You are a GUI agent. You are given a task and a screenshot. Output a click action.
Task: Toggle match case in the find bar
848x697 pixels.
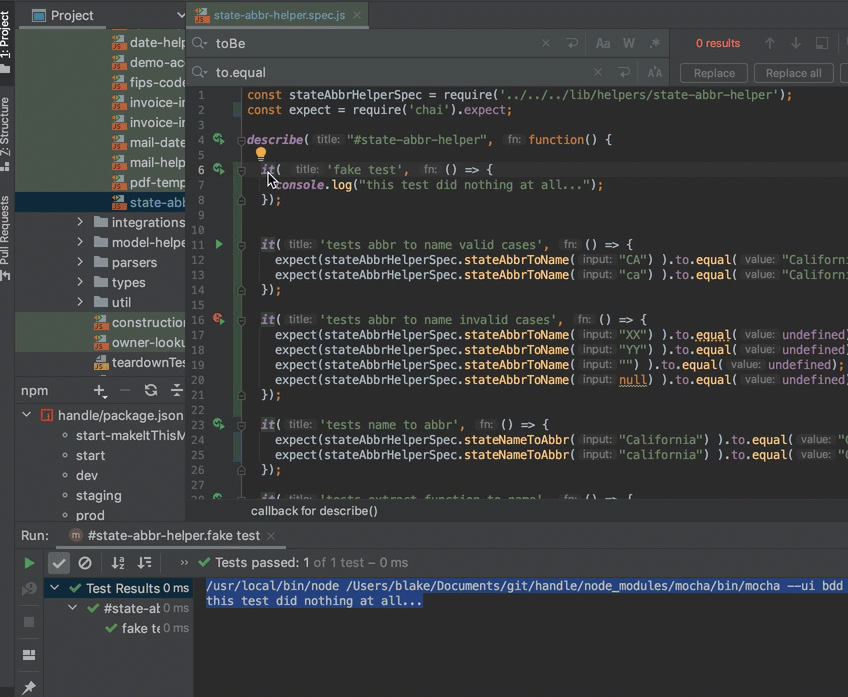pyautogui.click(x=603, y=43)
